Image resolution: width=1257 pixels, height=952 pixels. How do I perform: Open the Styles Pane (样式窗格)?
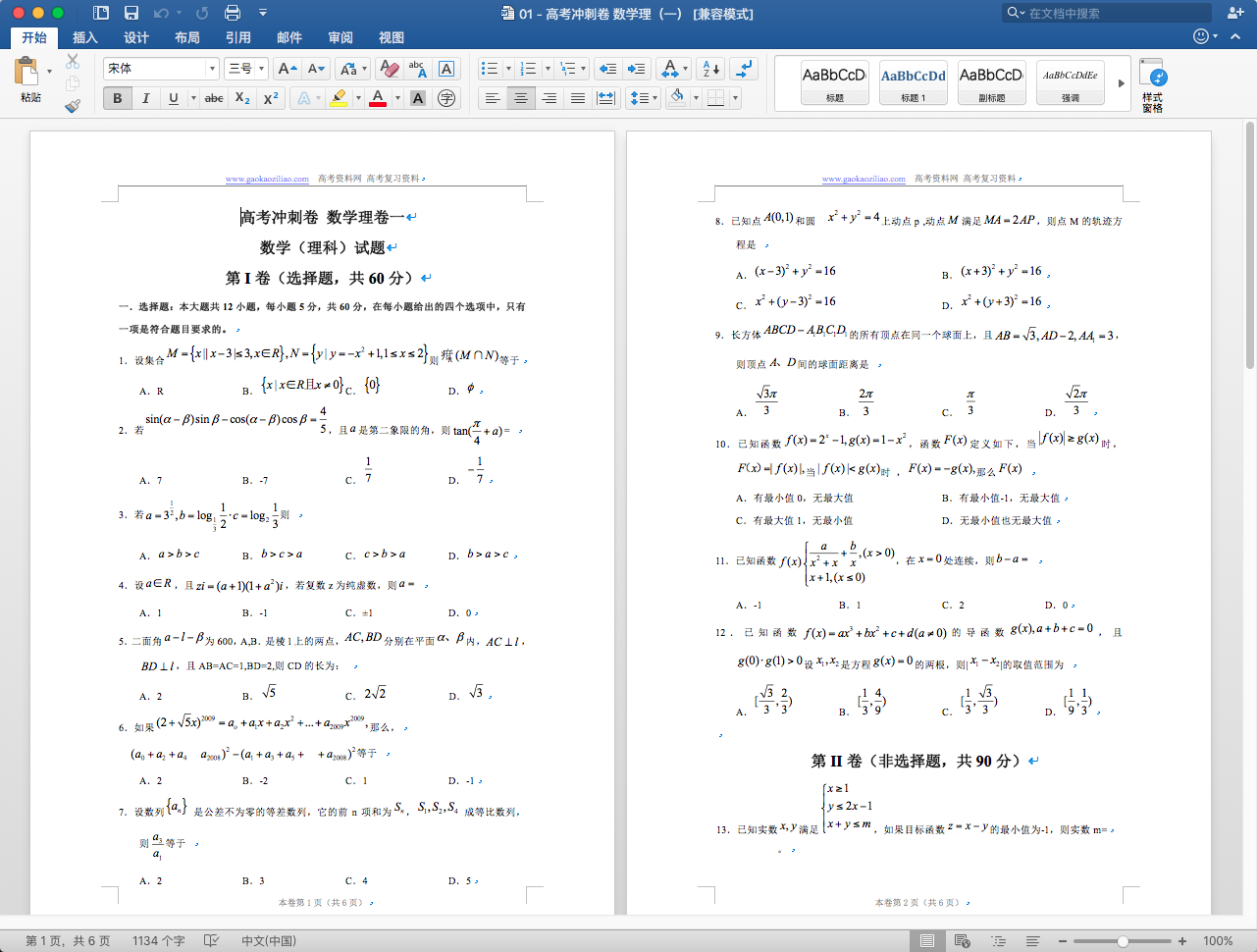click(x=1152, y=85)
